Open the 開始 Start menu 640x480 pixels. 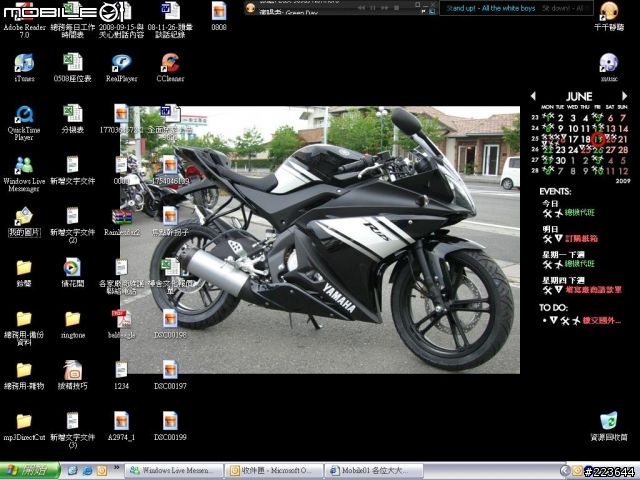[30, 471]
